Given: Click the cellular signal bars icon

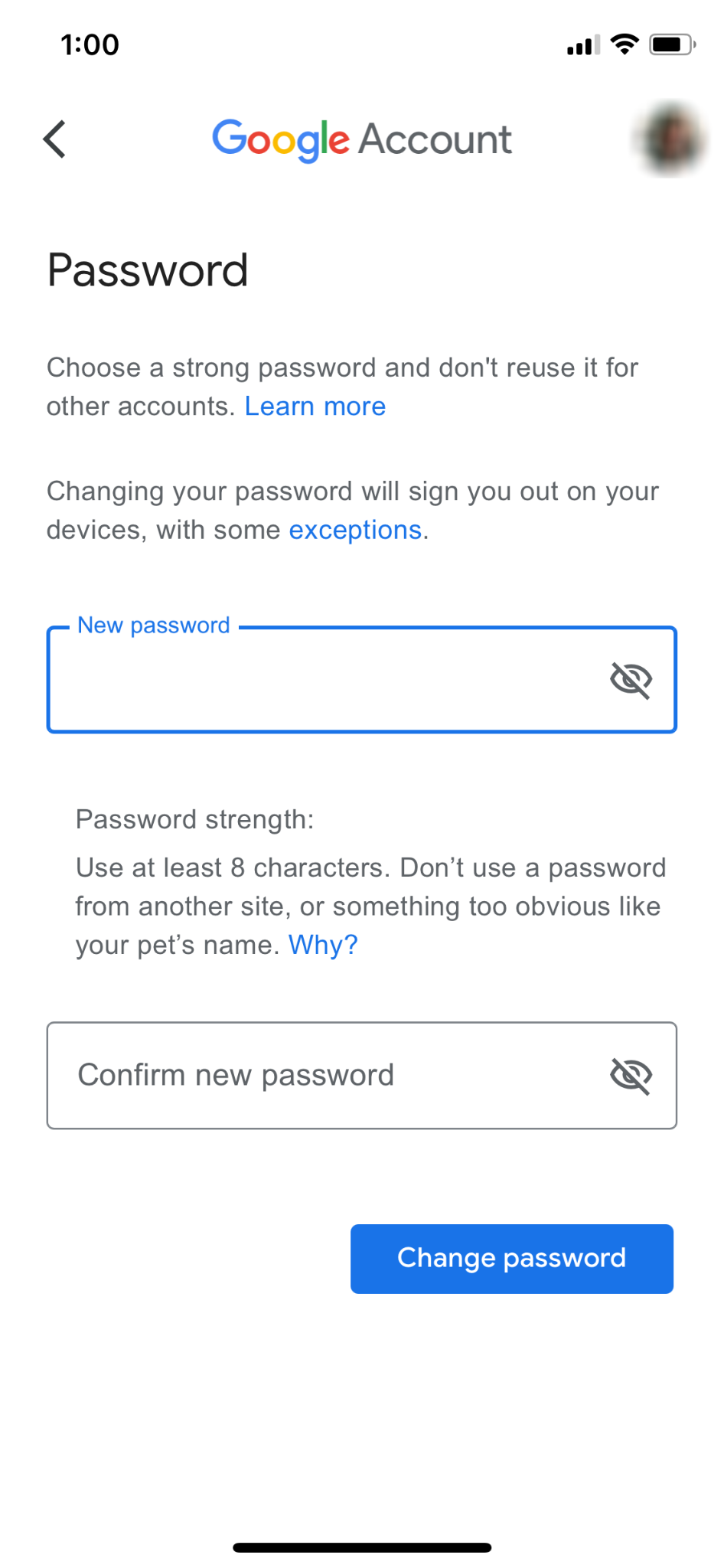Looking at the screenshot, I should point(583,46).
